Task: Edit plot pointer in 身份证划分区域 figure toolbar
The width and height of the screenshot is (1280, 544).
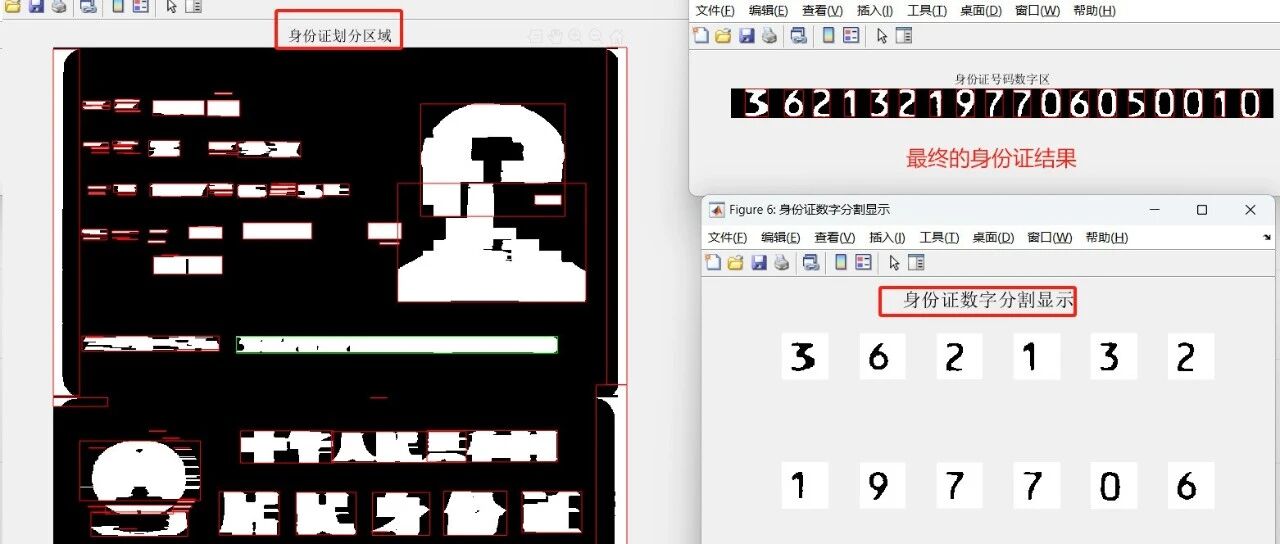Action: 171,6
